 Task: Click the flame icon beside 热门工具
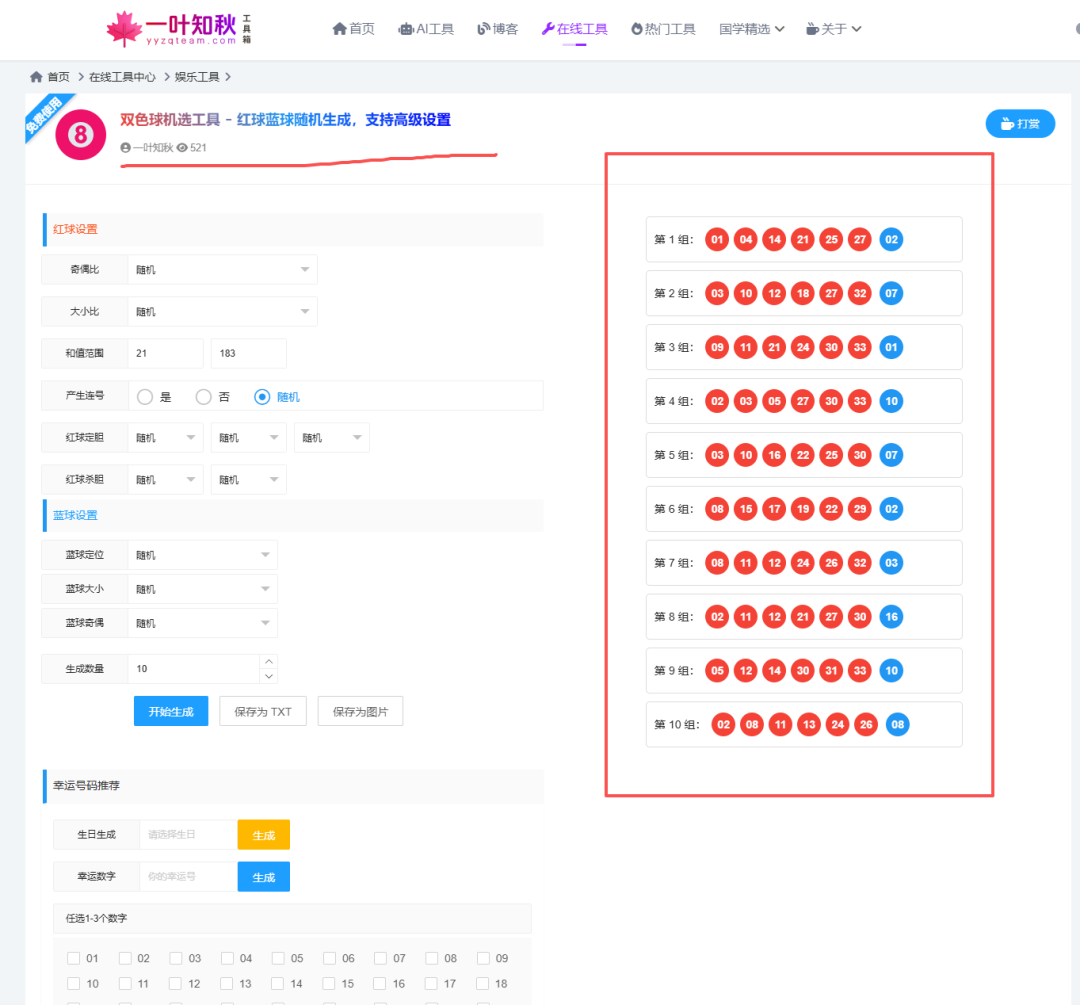[636, 28]
